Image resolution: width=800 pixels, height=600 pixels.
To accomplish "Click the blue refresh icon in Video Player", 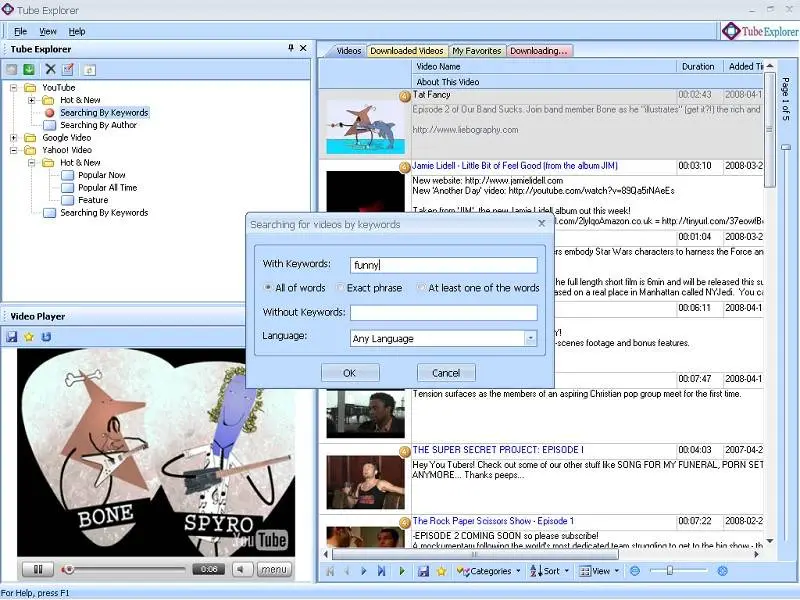I will (46, 337).
